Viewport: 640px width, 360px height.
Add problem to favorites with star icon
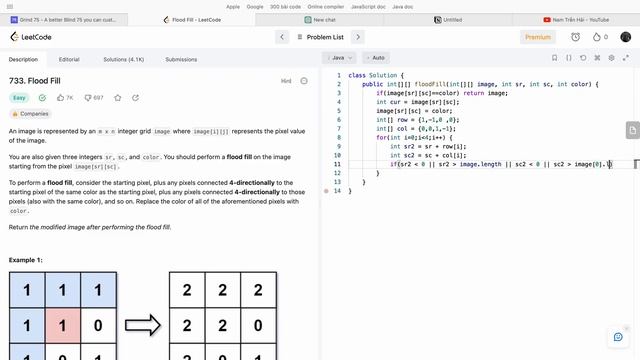(118, 98)
